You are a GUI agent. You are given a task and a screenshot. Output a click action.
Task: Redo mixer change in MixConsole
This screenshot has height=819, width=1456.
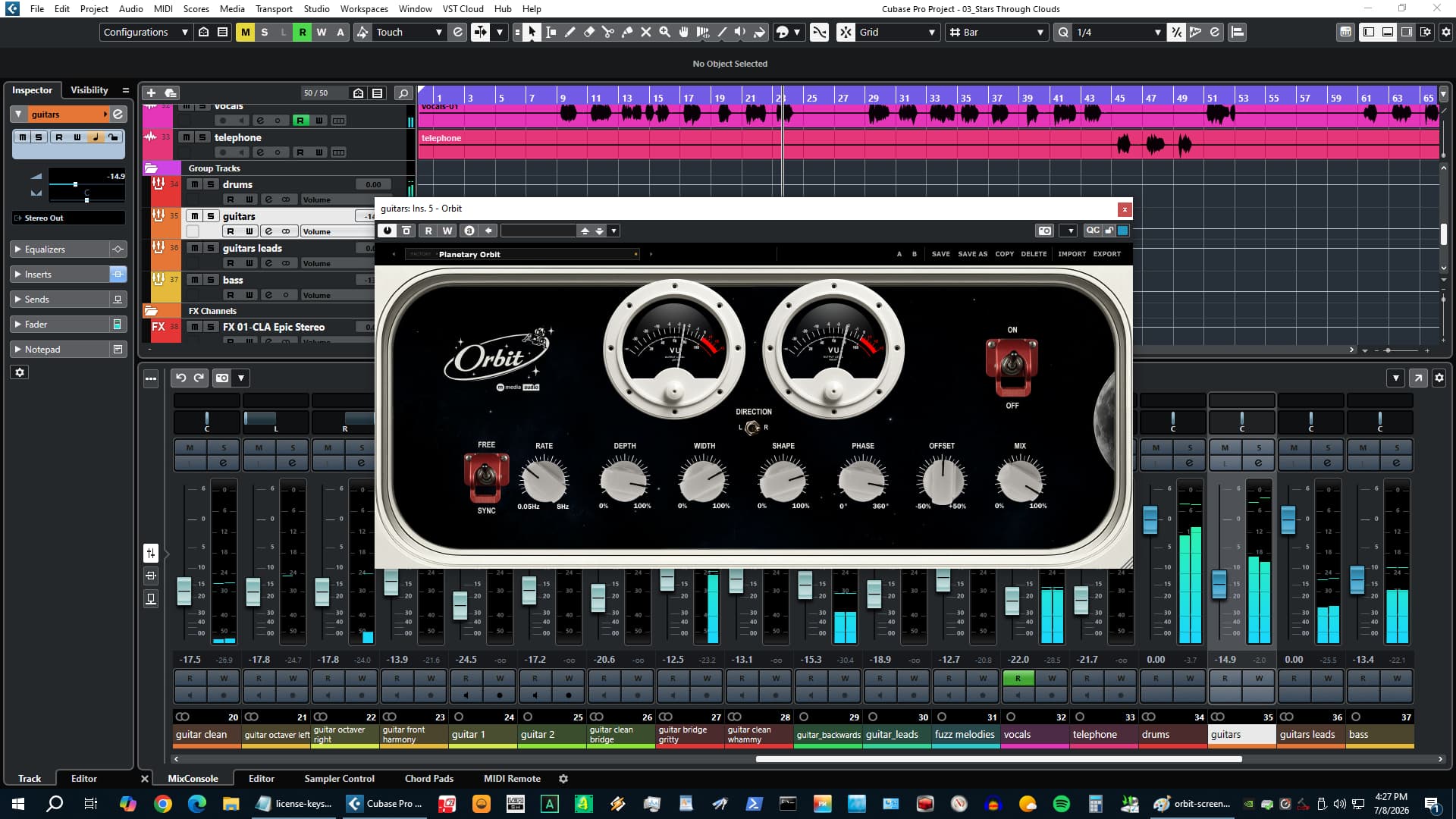tap(199, 378)
